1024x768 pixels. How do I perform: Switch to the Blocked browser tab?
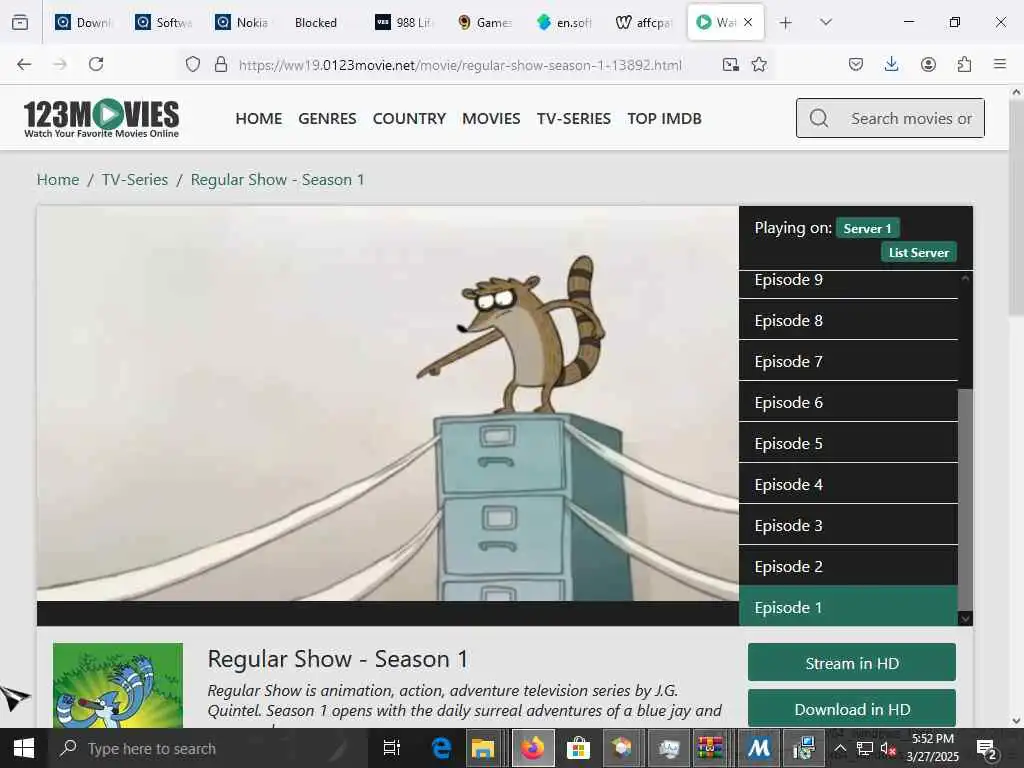coord(316,23)
